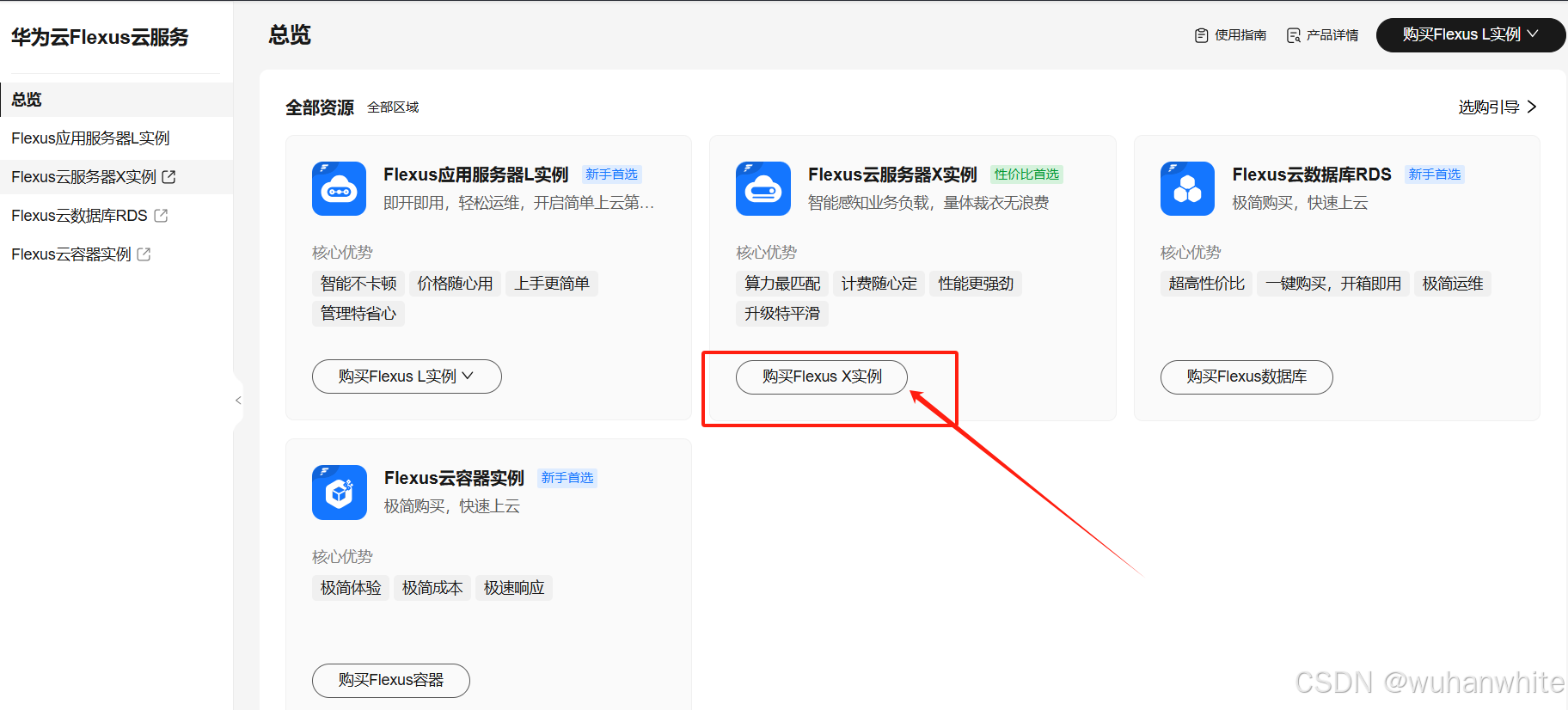Open the 购买Flexus L实例 dropdown in the card

(407, 376)
